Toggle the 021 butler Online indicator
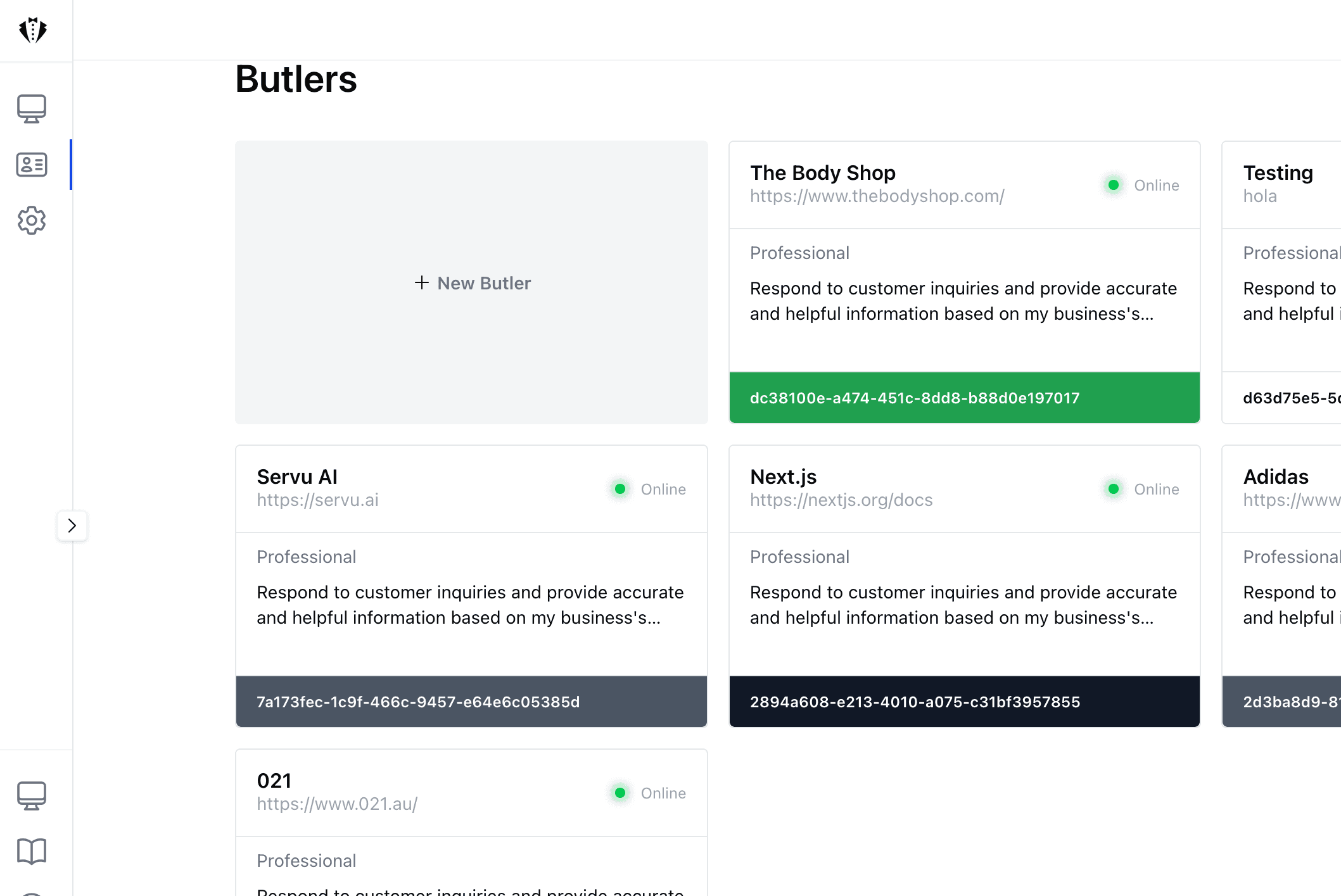The height and width of the screenshot is (896, 1341). click(x=620, y=793)
